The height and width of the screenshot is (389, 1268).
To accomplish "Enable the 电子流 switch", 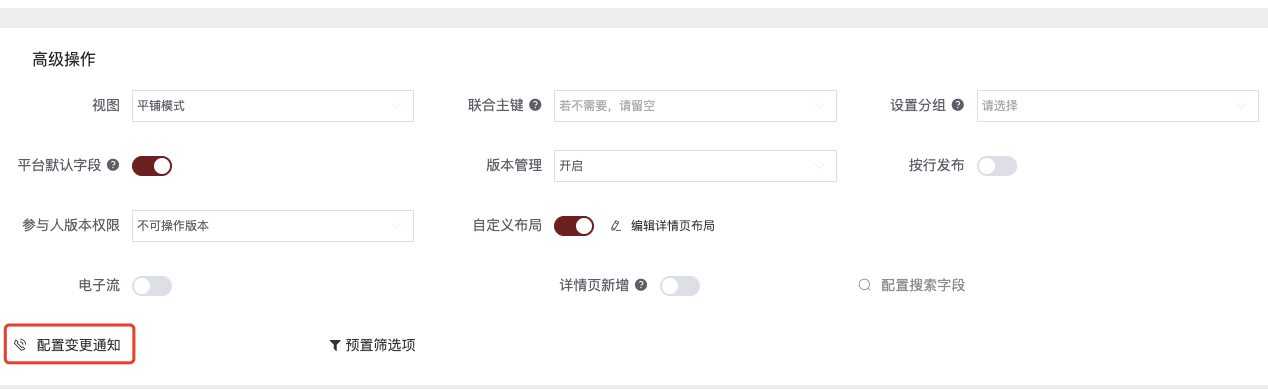I will pyautogui.click(x=152, y=286).
